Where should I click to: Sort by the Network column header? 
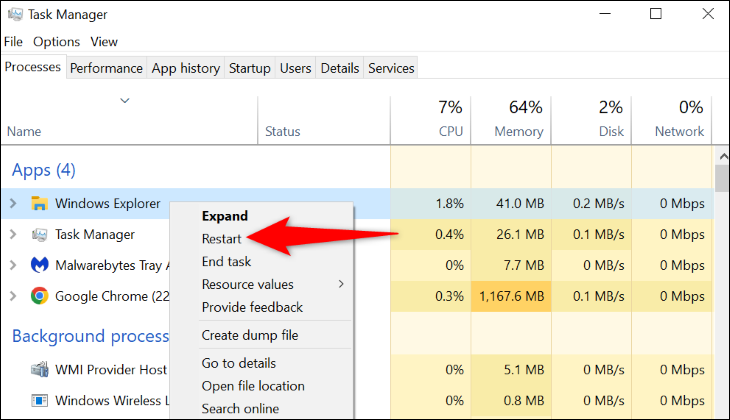point(672,120)
